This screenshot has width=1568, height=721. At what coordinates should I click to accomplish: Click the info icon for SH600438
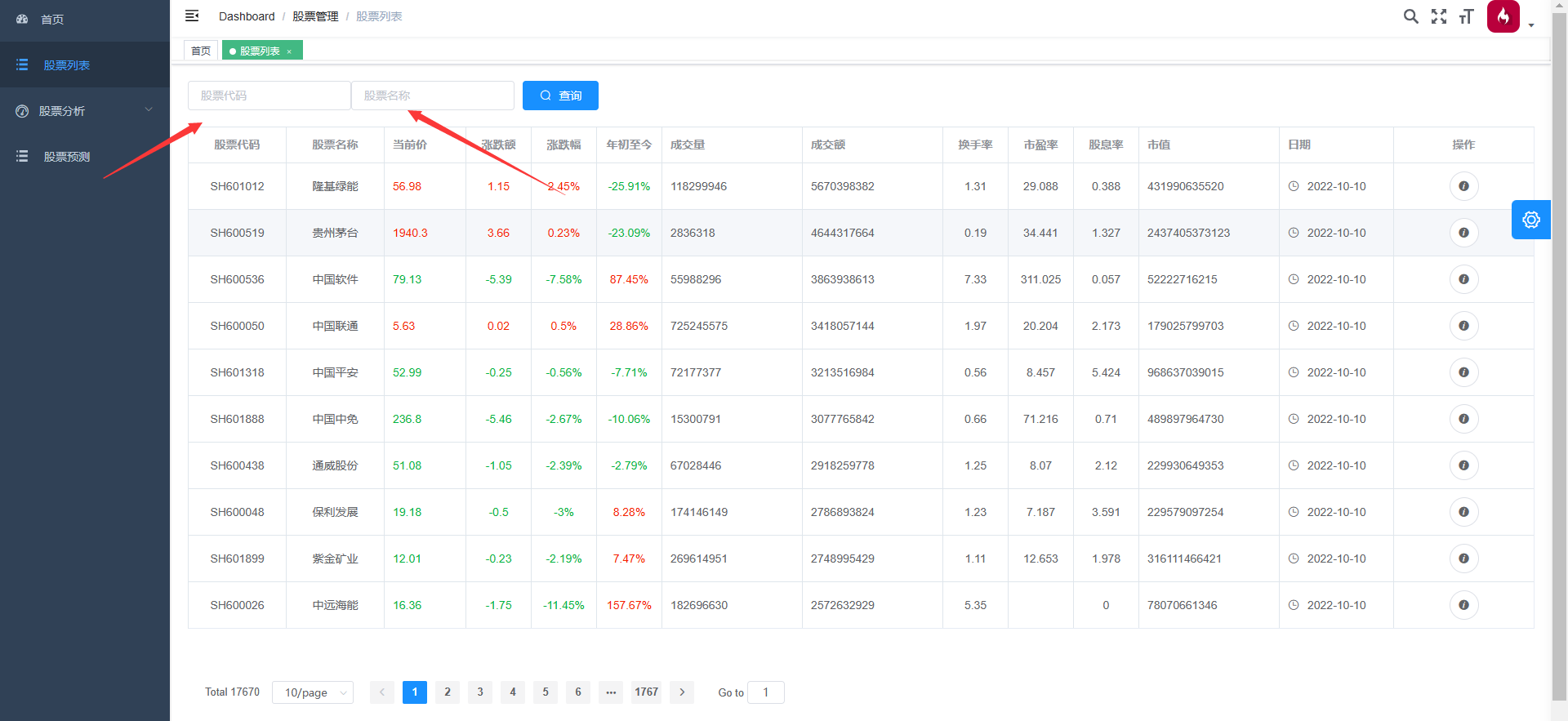tap(1463, 465)
